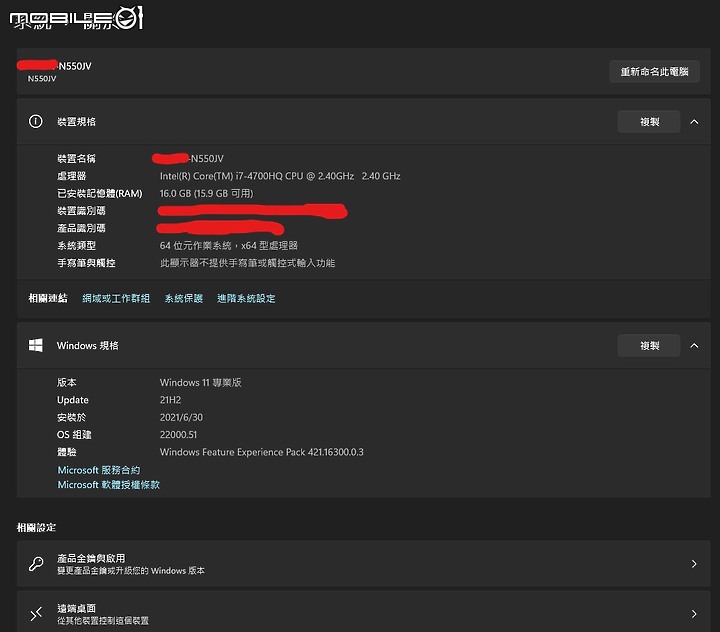Viewport: 720px width, 632px height.
Task: Open the 網域或工作群組 link
Action: [x=116, y=299]
